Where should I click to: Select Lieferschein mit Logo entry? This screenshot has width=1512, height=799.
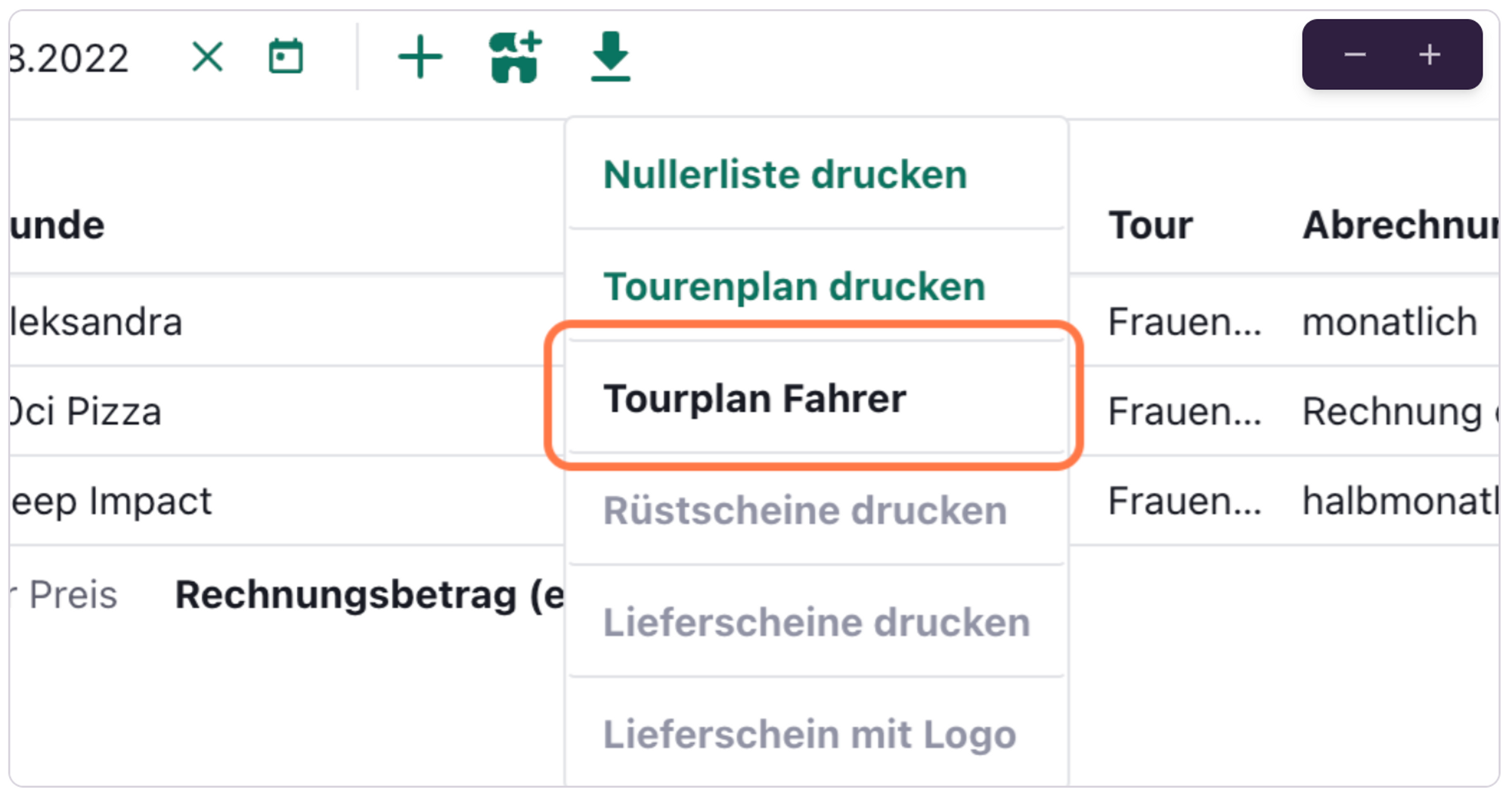tap(809, 734)
